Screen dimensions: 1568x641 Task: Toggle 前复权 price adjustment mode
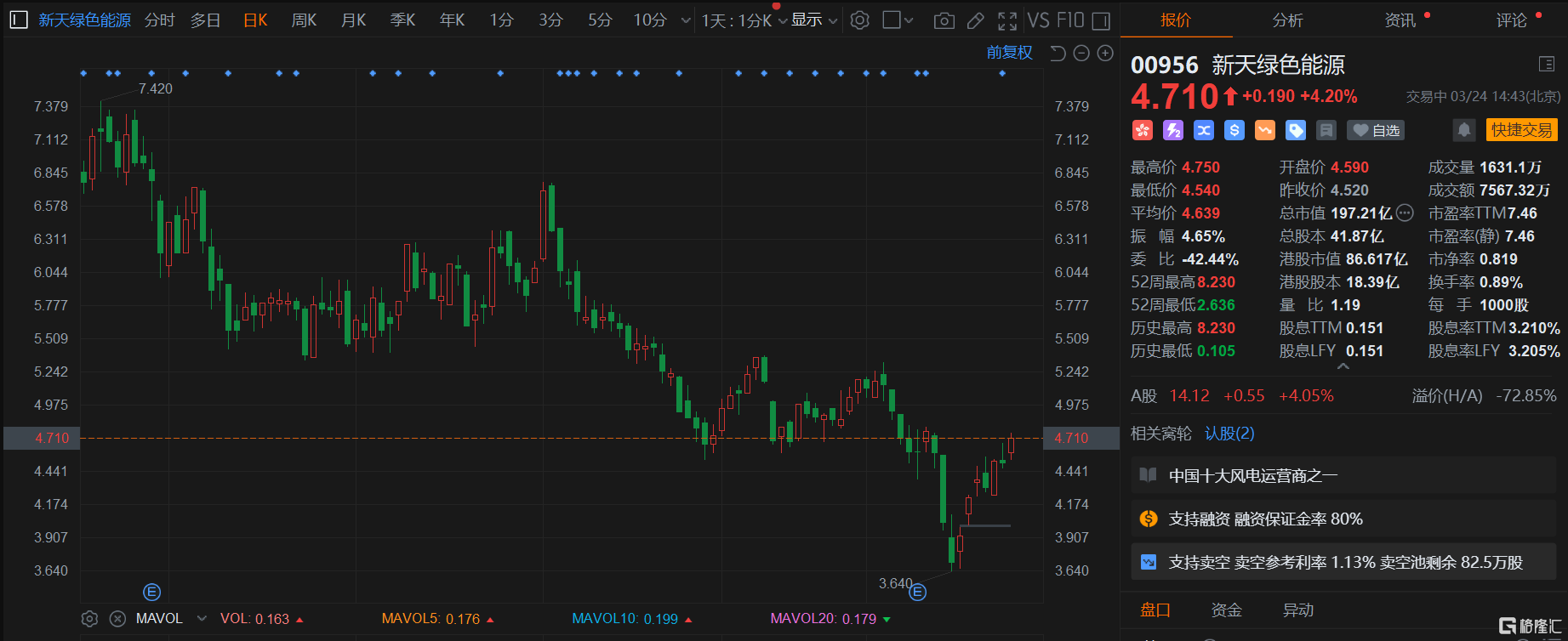1009,53
